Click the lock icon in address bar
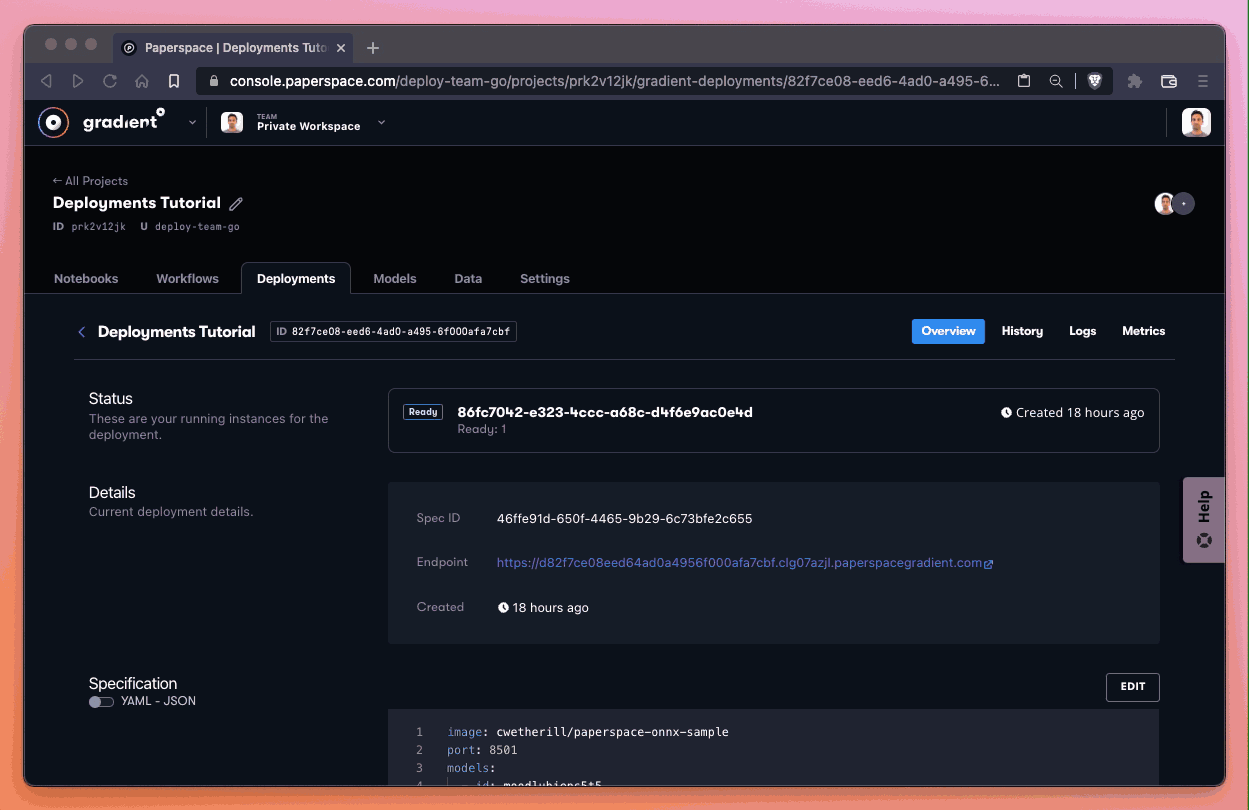Image resolution: width=1249 pixels, height=810 pixels. coord(213,81)
